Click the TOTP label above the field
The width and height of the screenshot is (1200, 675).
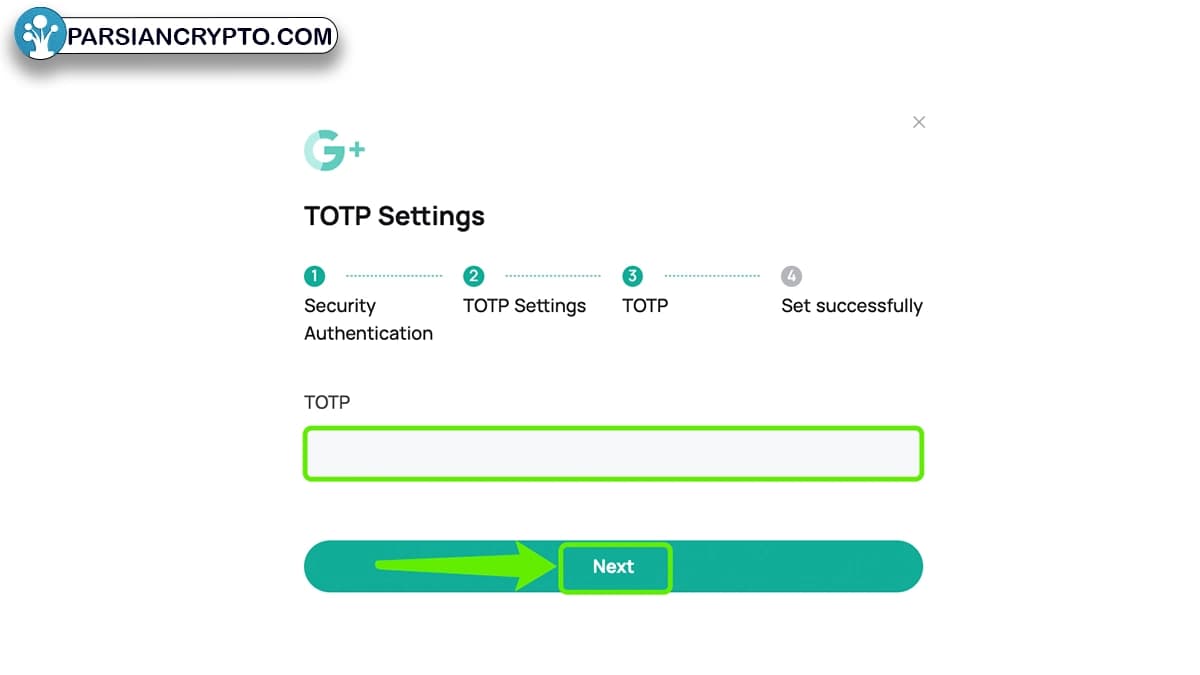tap(327, 402)
